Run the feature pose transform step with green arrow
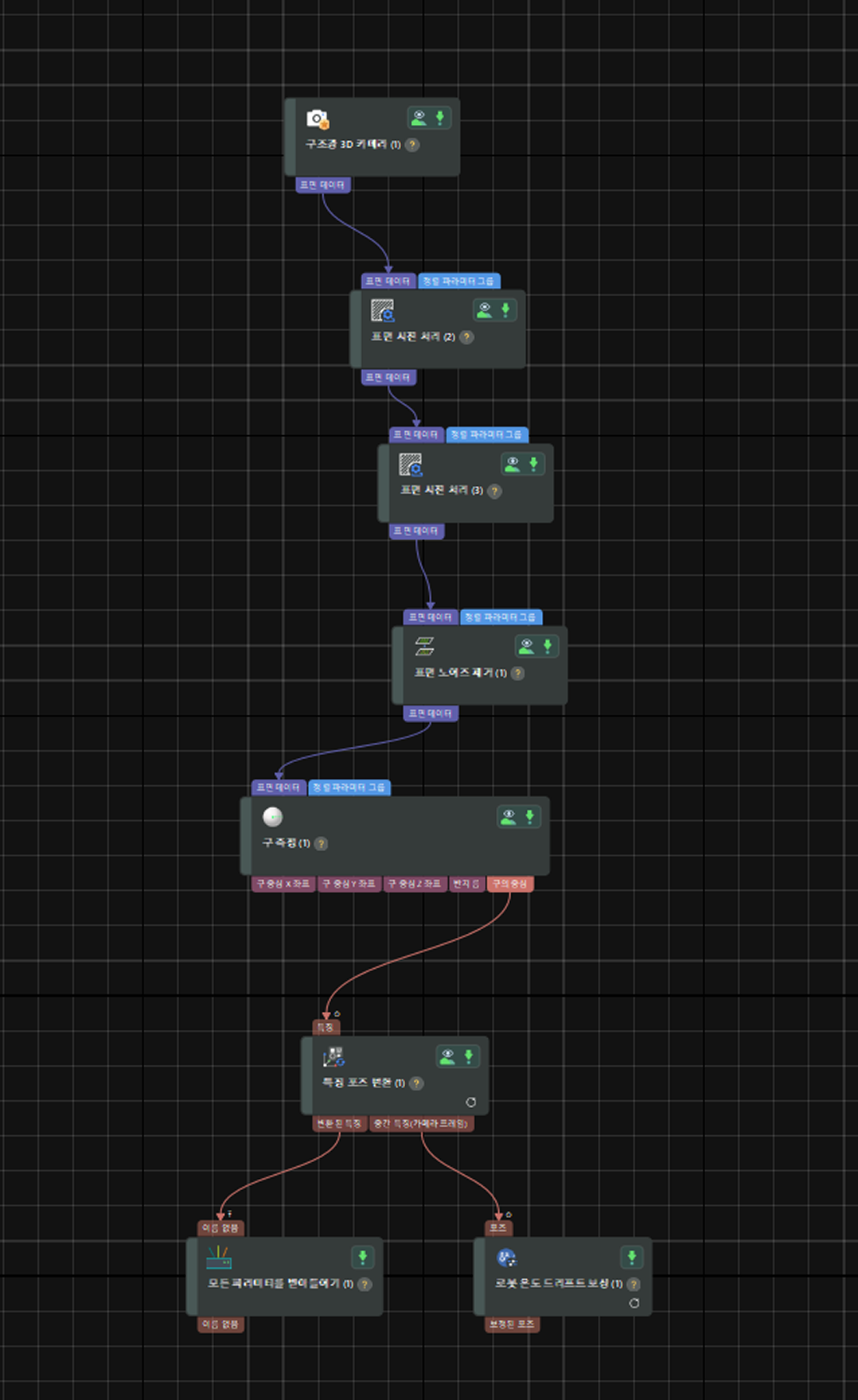This screenshot has width=858, height=1400. 469,1056
